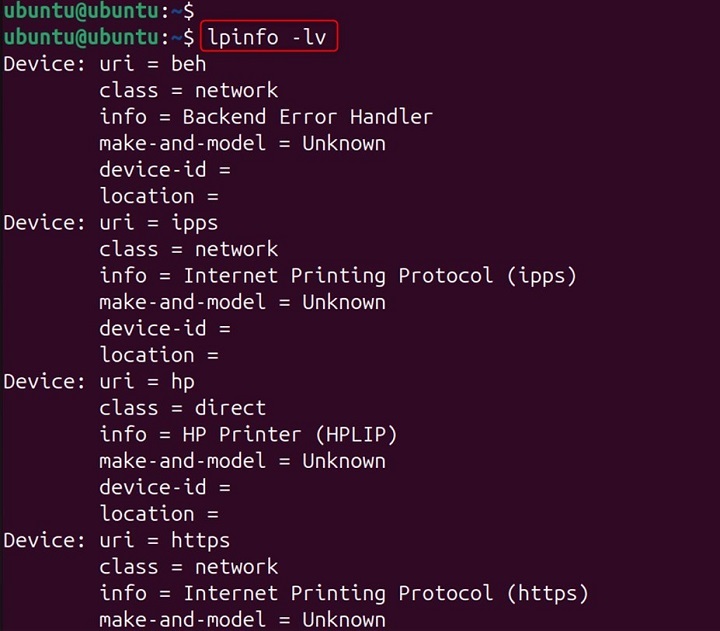Click the location line under hp device
Image resolution: width=720 pixels, height=631 pixels.
pos(159,514)
